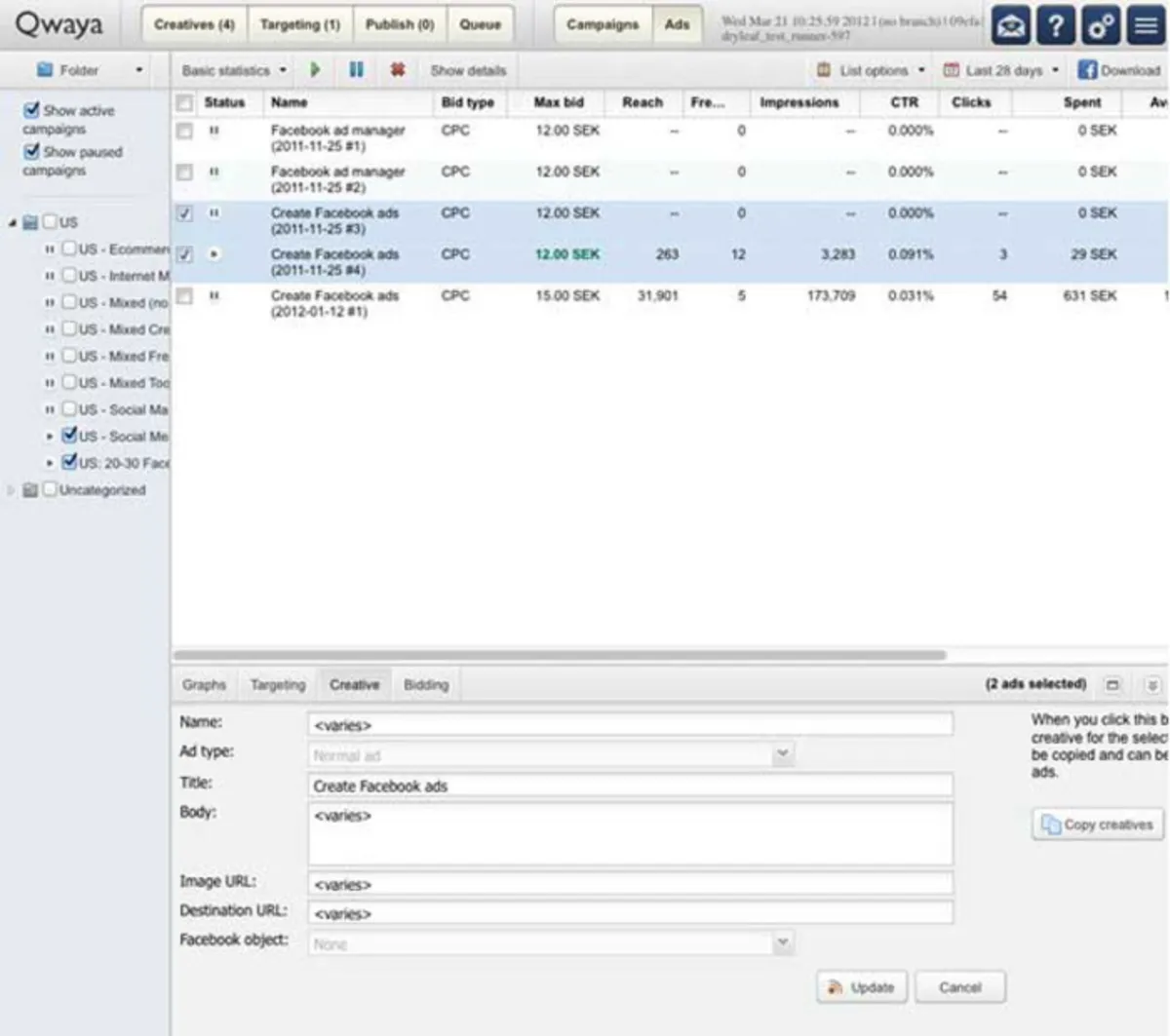Click the green play/resume icon
Viewport: 1170px width, 1036px height.
coord(315,70)
